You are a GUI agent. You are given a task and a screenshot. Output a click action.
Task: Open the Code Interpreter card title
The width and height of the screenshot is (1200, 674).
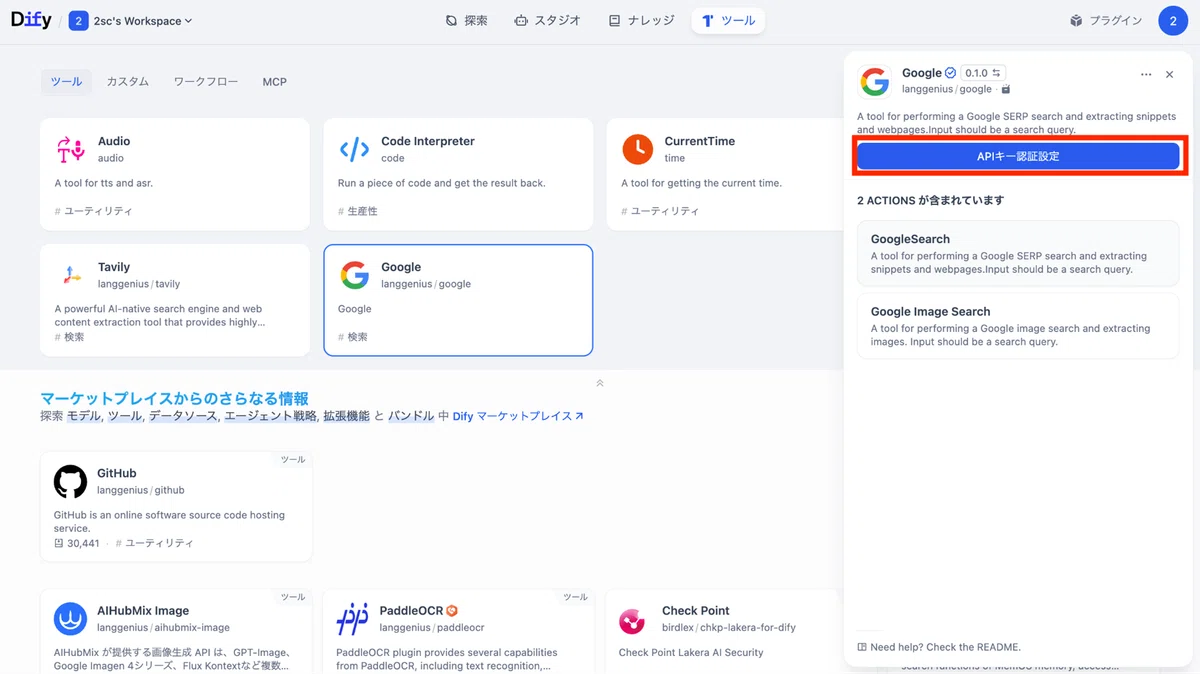click(x=428, y=141)
